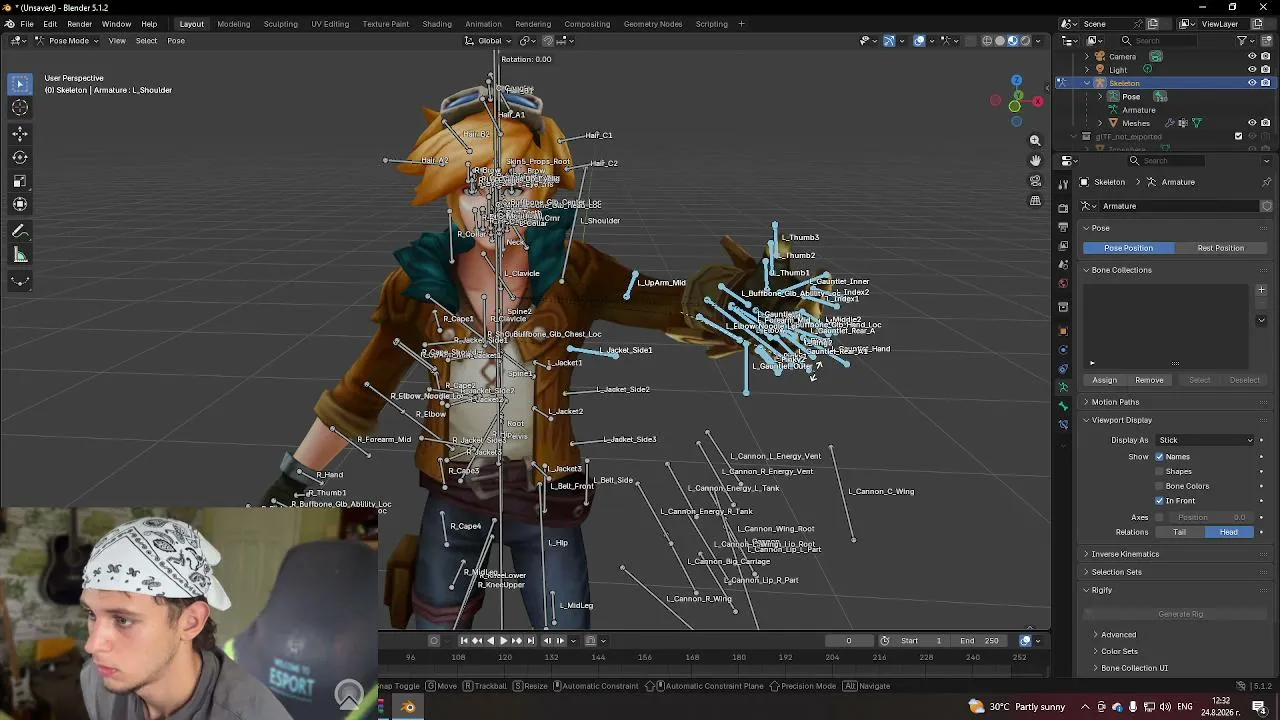This screenshot has height=720, width=1280.
Task: Toggle the Axes checkbox
Action: 1160,517
